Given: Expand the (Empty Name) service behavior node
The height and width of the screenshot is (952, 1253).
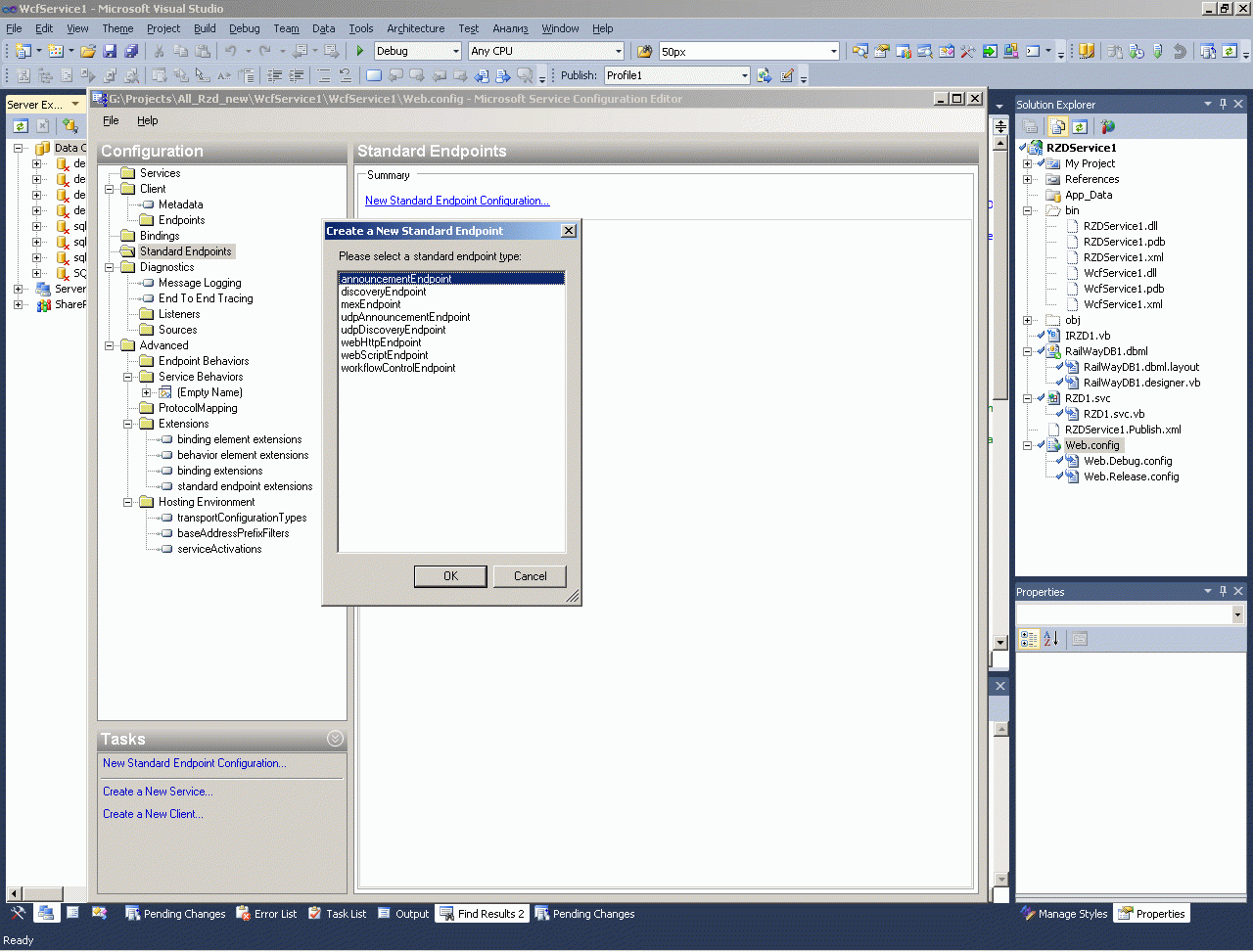Looking at the screenshot, I should 147,392.
